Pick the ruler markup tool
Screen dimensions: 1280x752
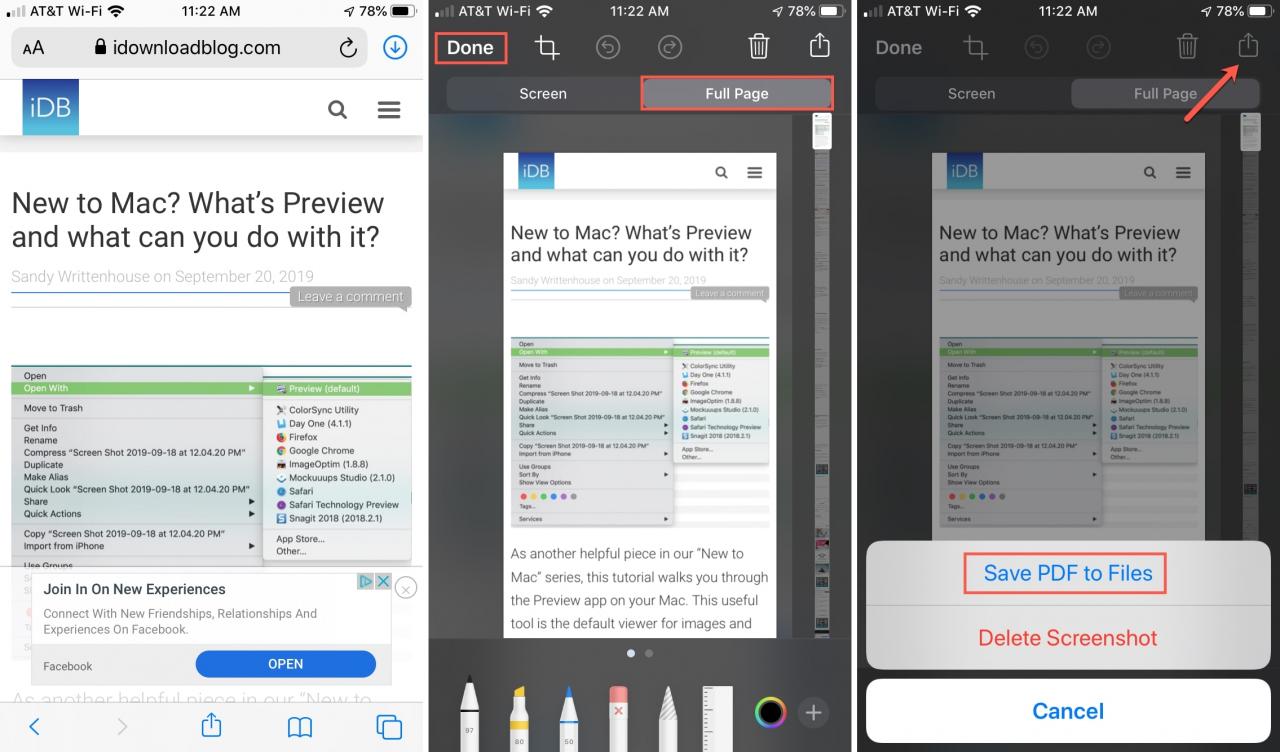click(x=717, y=712)
